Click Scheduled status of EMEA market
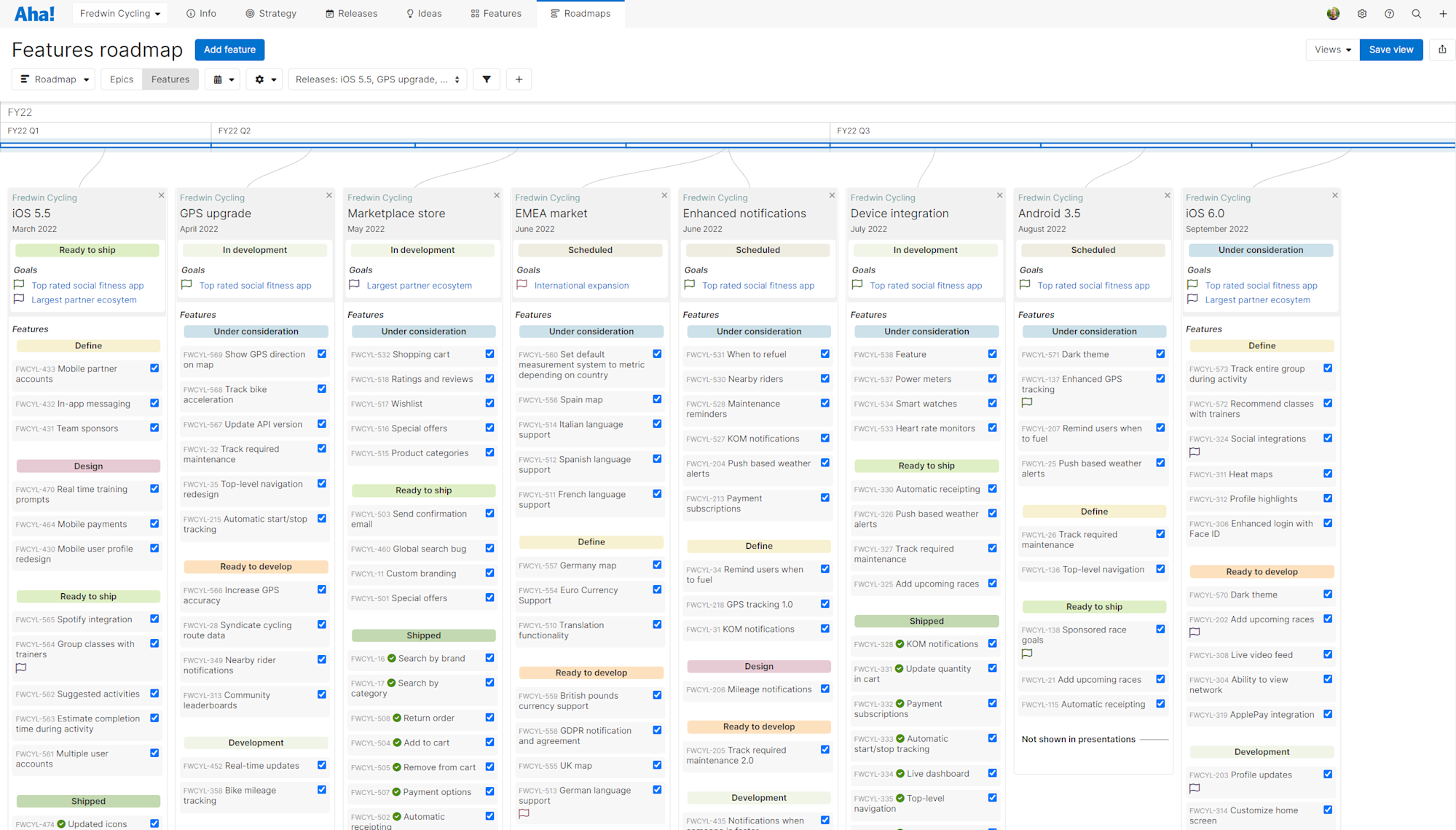 point(590,250)
